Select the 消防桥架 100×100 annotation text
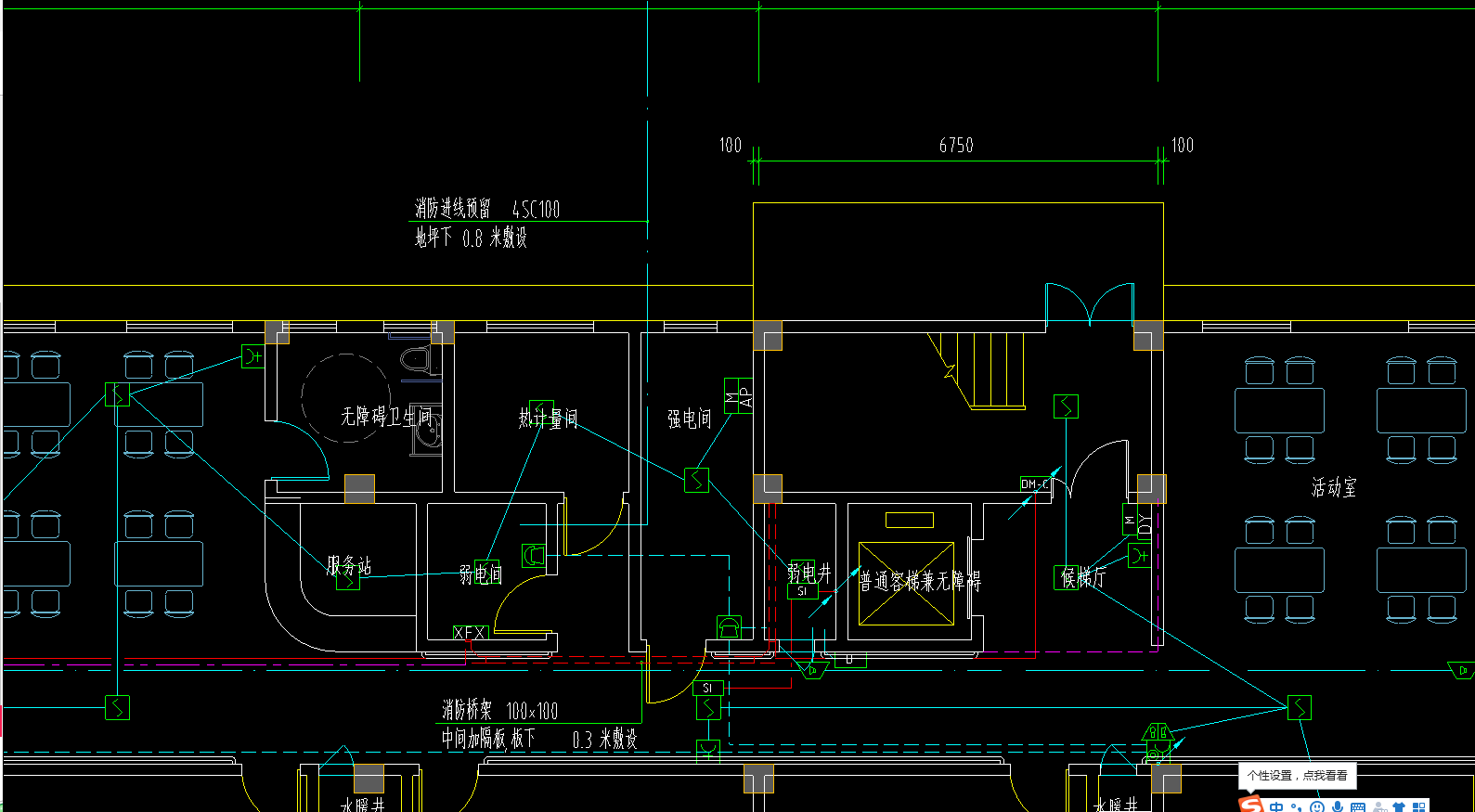 499,711
